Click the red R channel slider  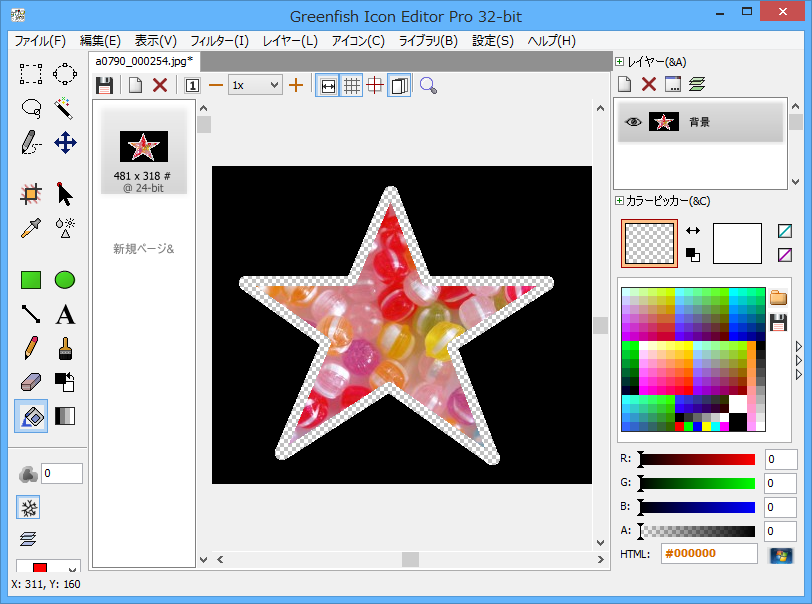pyautogui.click(x=697, y=459)
